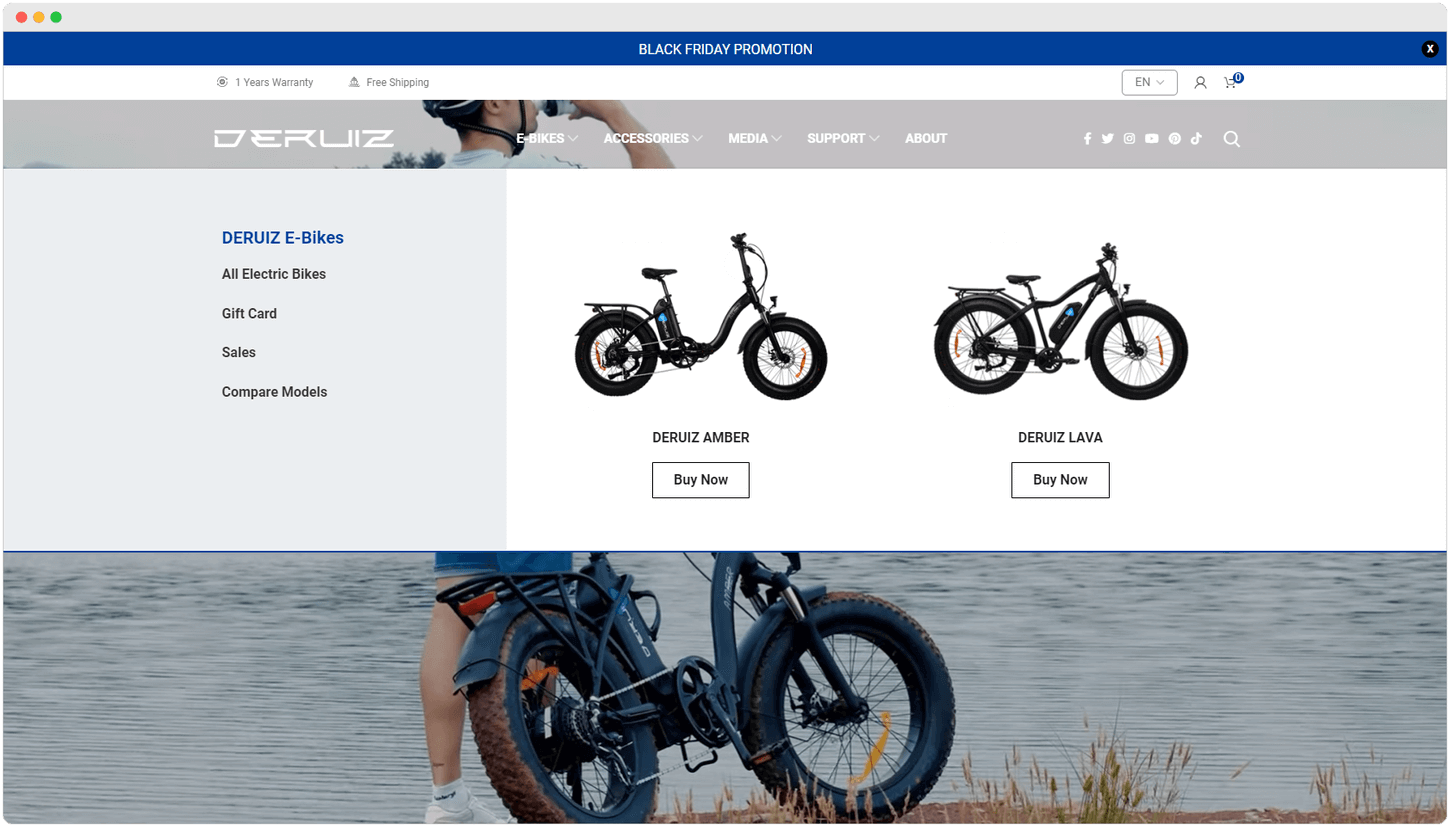Expand the SUPPORT navigation menu
1450x827 pixels.
point(843,138)
